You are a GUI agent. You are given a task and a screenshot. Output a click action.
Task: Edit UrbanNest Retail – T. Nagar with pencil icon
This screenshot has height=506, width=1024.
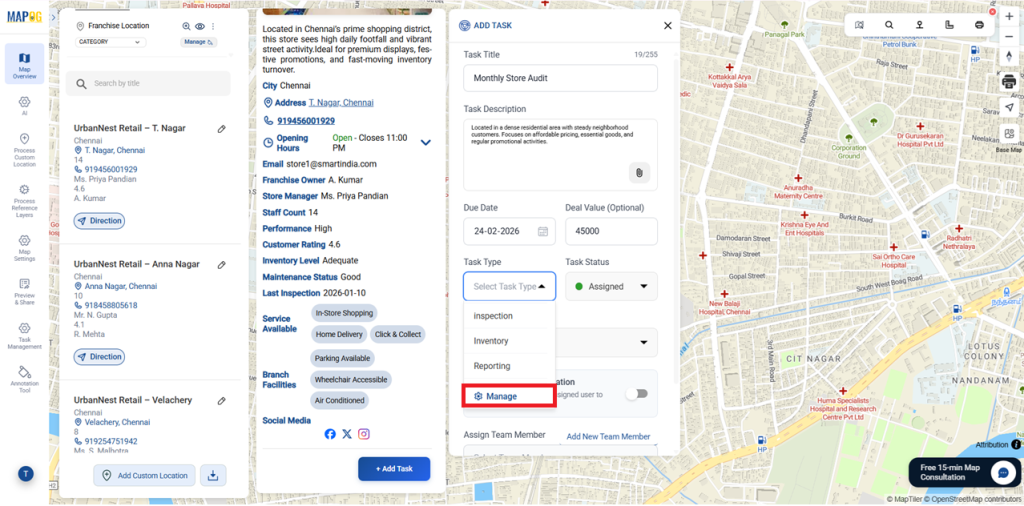coord(222,129)
